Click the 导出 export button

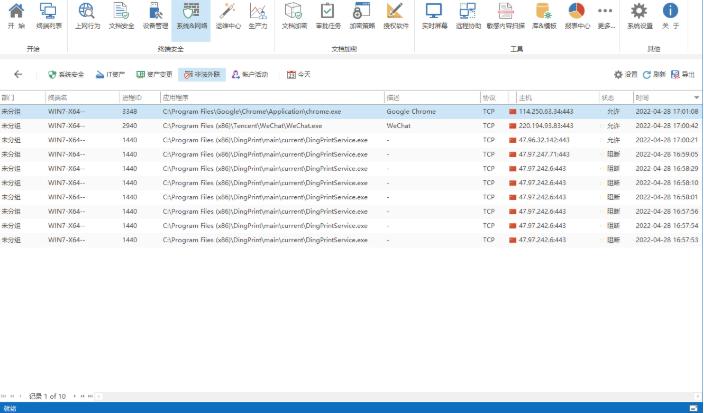[x=683, y=75]
